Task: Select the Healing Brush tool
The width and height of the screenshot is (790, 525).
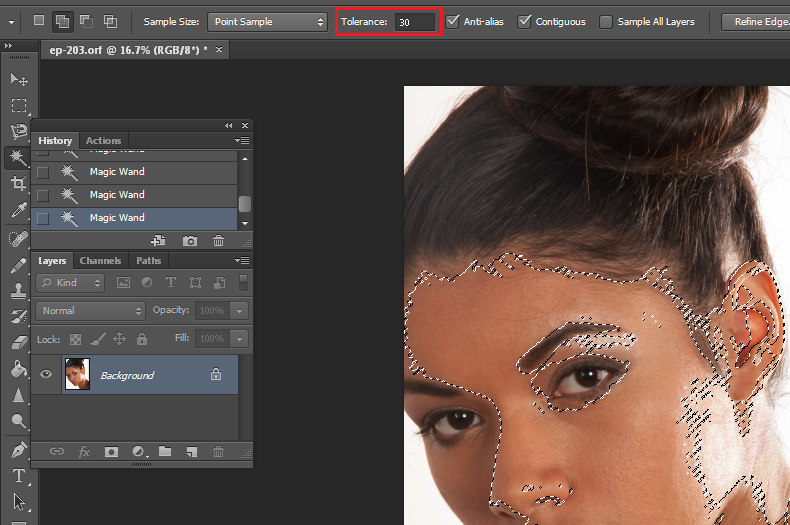Action: 19,238
